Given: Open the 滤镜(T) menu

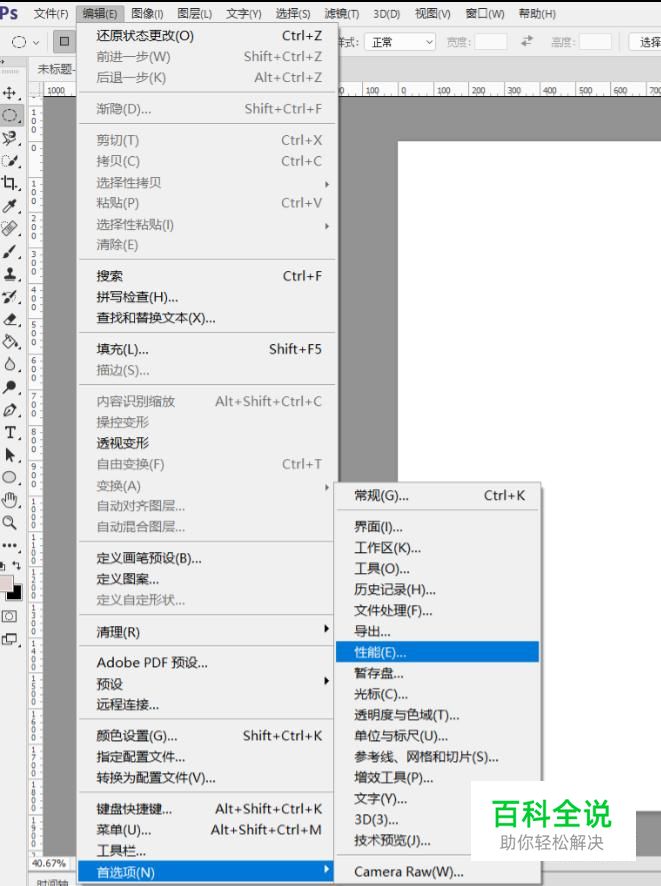Looking at the screenshot, I should (342, 14).
